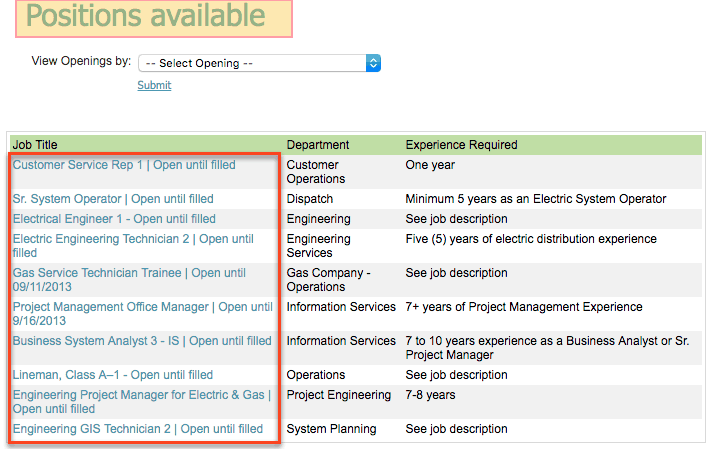Click the dropdown's blue arrow stepper
The image size is (708, 449).
(x=373, y=63)
